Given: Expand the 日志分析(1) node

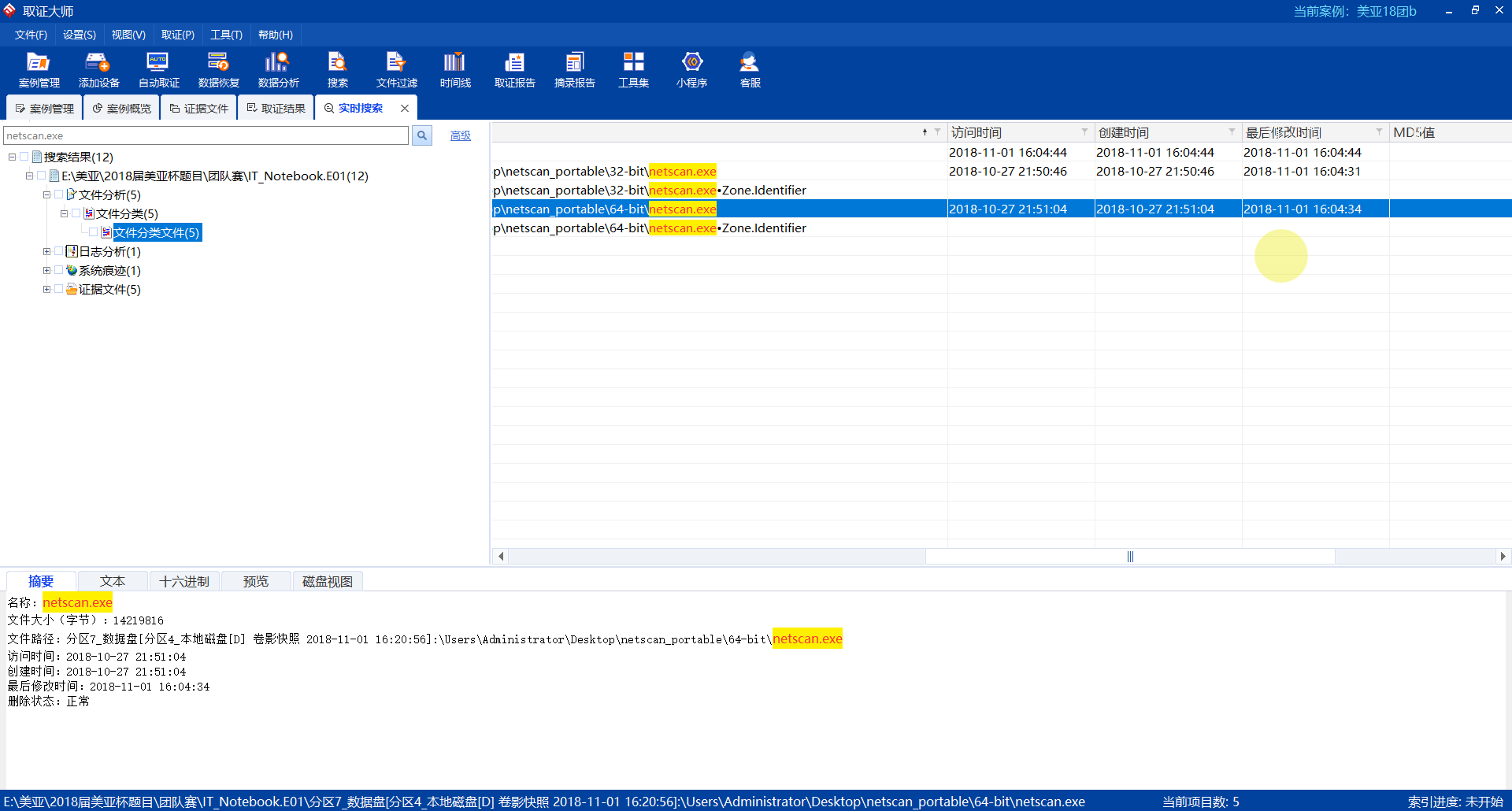Looking at the screenshot, I should 46,251.
